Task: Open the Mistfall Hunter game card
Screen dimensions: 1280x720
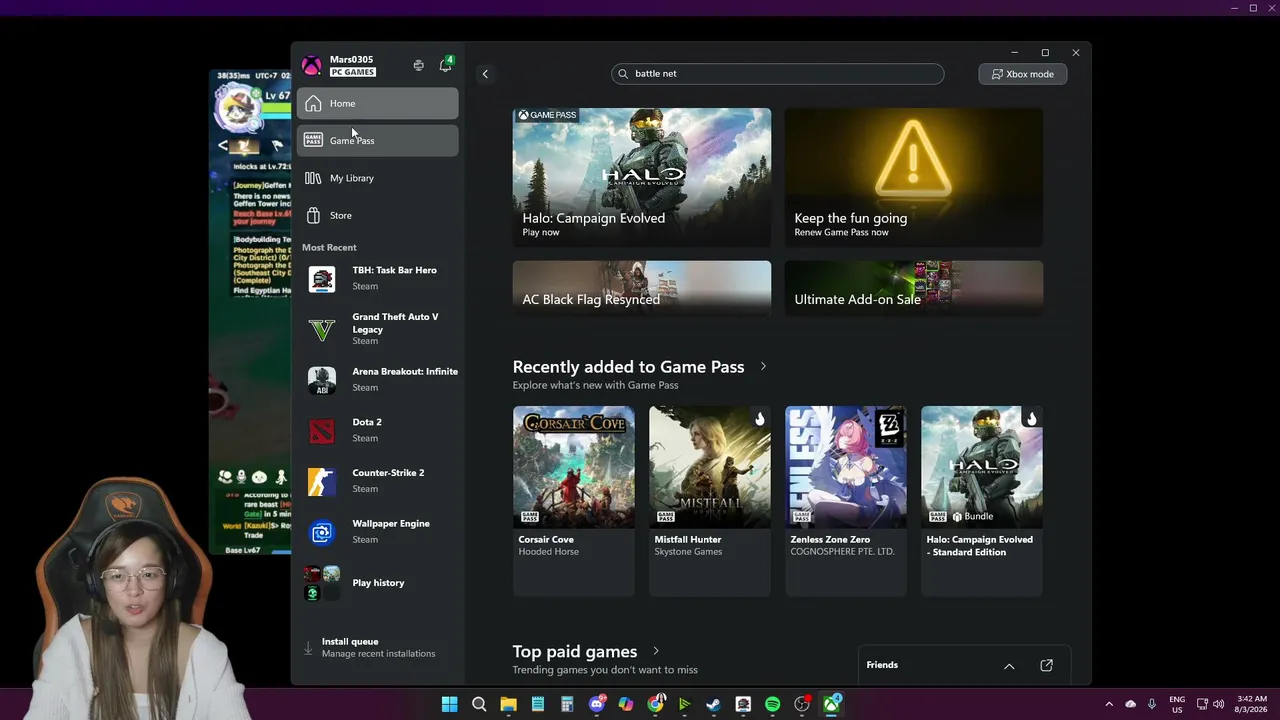Action: coord(710,501)
